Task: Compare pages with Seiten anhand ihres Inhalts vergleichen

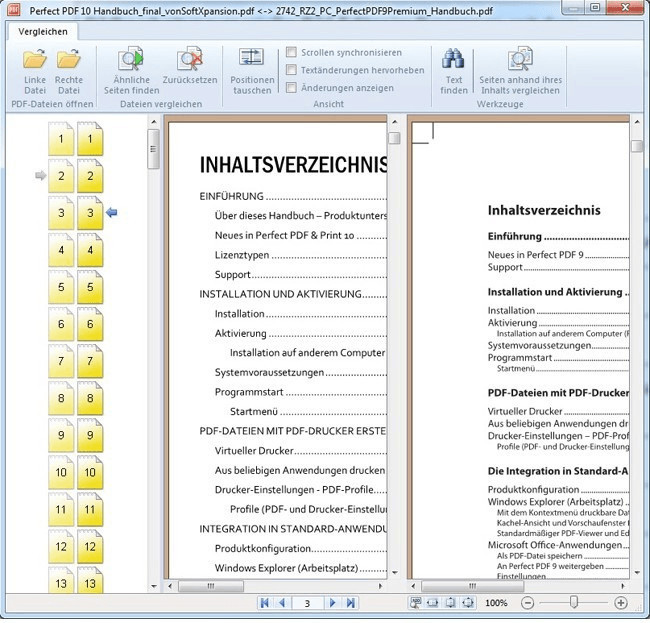Action: coord(519,70)
